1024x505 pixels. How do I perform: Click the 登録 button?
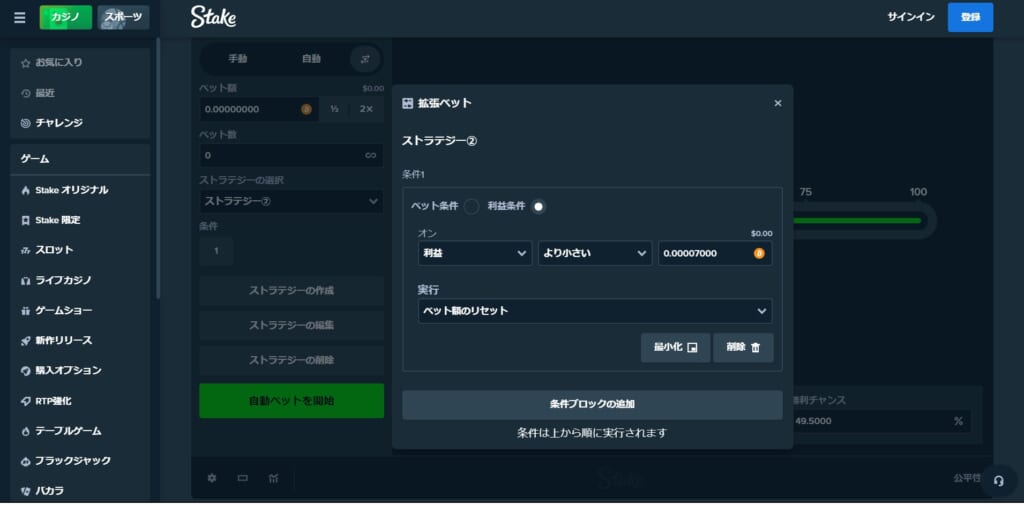tap(970, 17)
